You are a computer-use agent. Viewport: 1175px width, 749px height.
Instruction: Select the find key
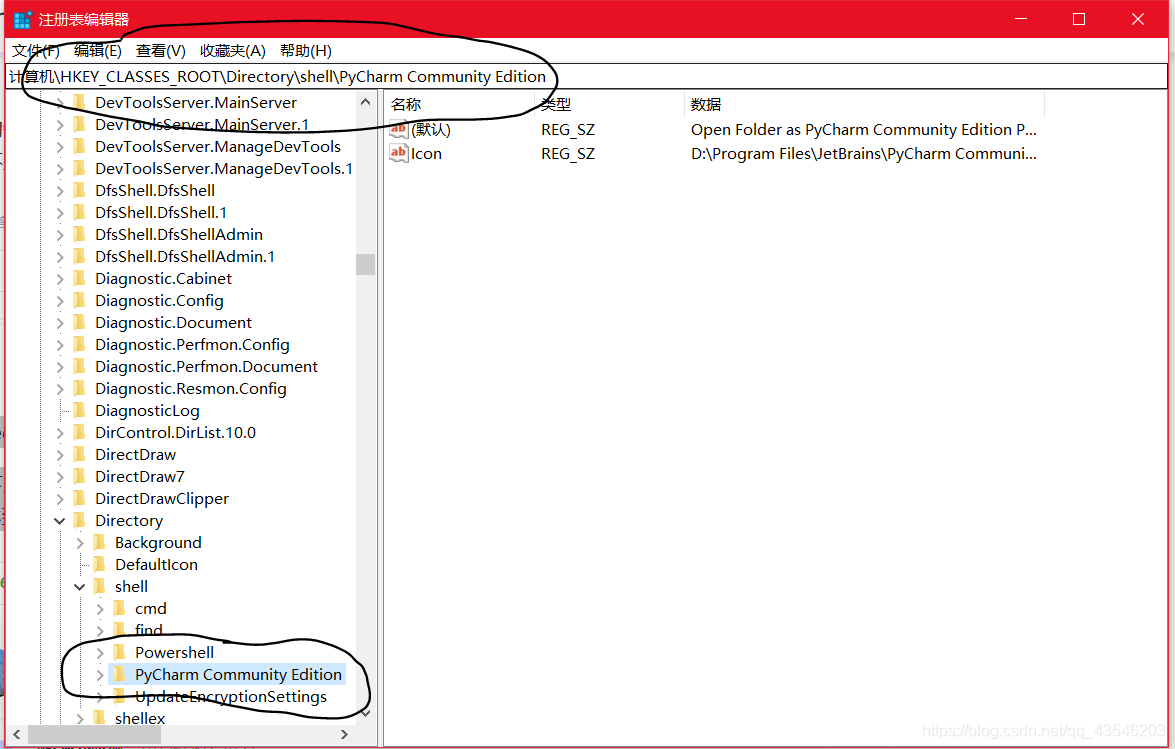(148, 631)
